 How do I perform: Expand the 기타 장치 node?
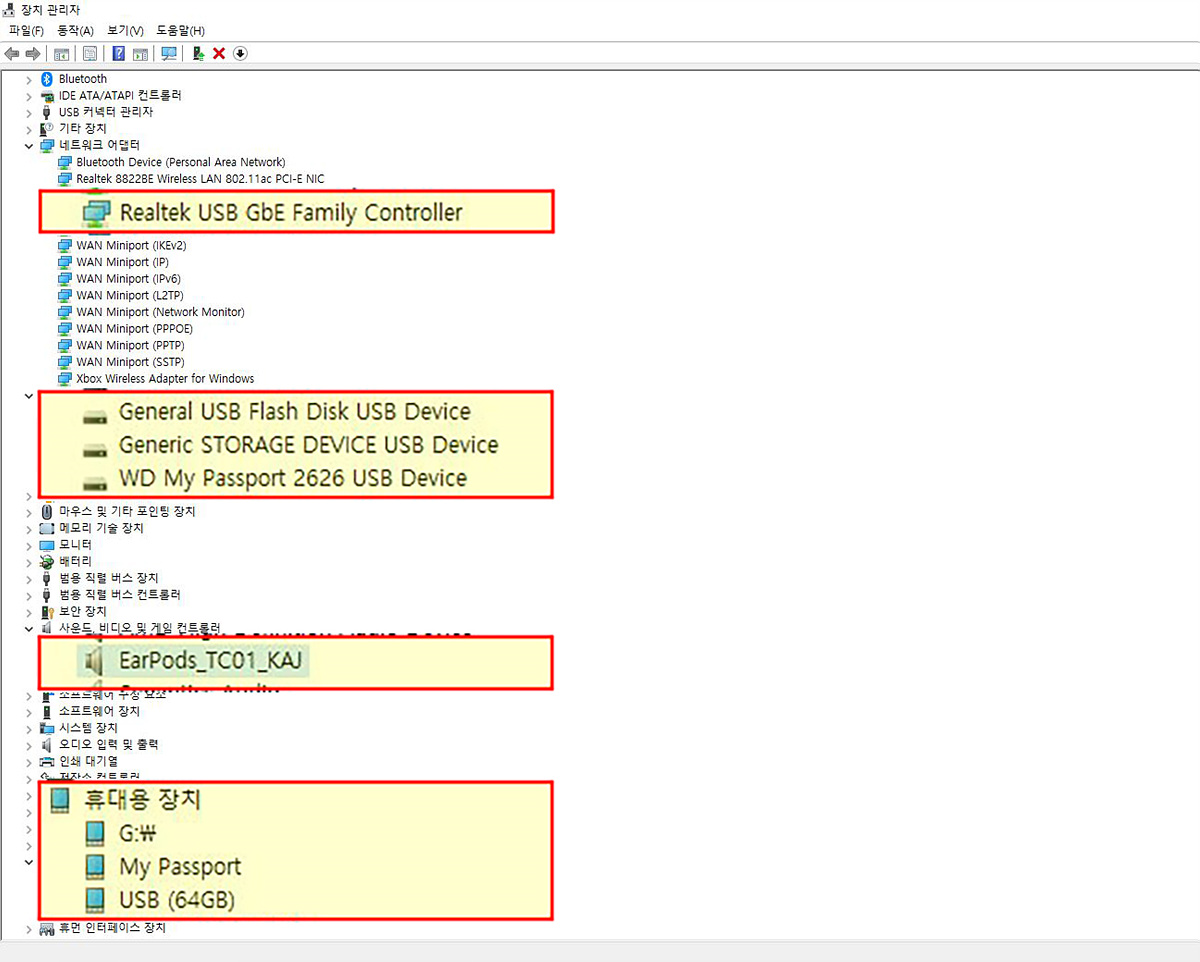pos(28,129)
